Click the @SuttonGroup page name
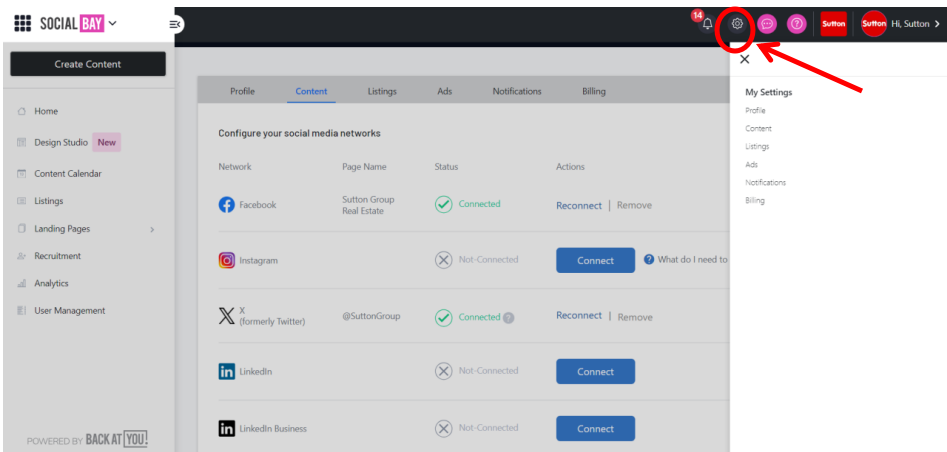Image resolution: width=947 pixels, height=452 pixels. (x=371, y=316)
